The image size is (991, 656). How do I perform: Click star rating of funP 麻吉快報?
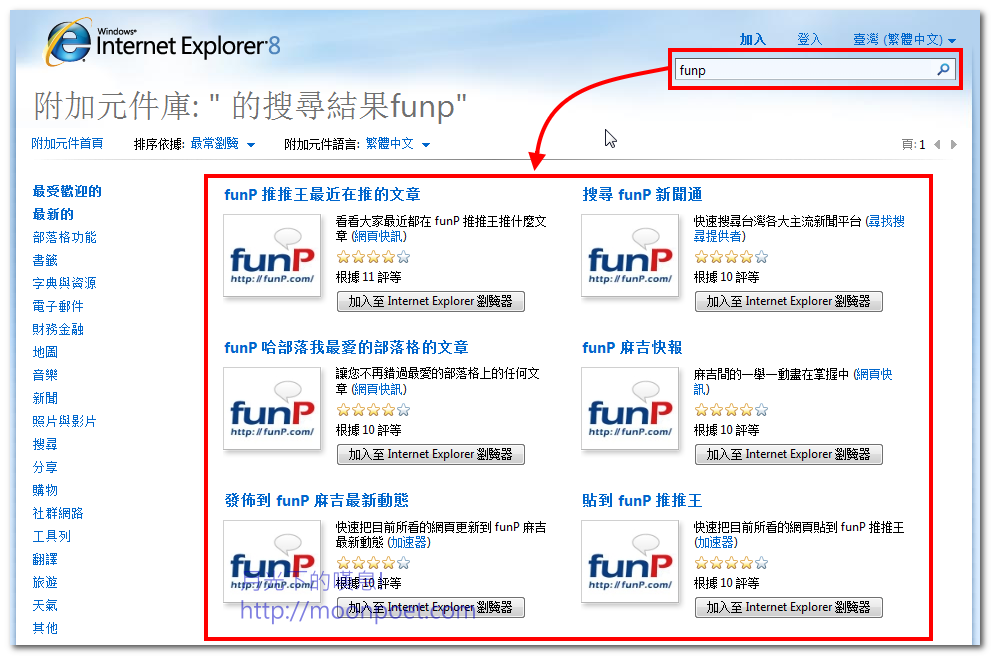[730, 410]
